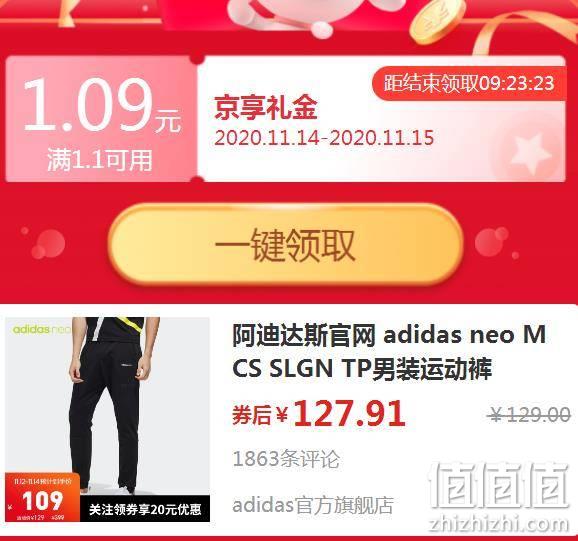The image size is (578, 541).
Task: Tap the 一键领取 claim button
Action: tap(286, 244)
